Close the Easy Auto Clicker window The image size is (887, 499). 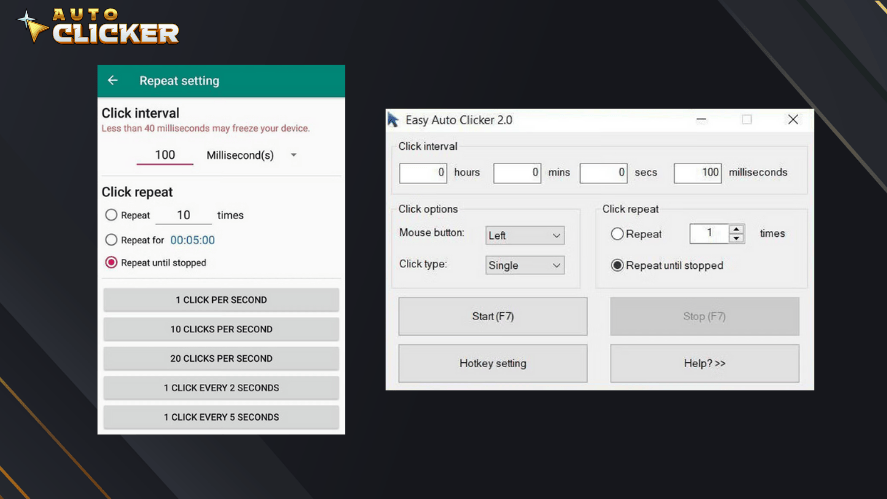(x=792, y=120)
